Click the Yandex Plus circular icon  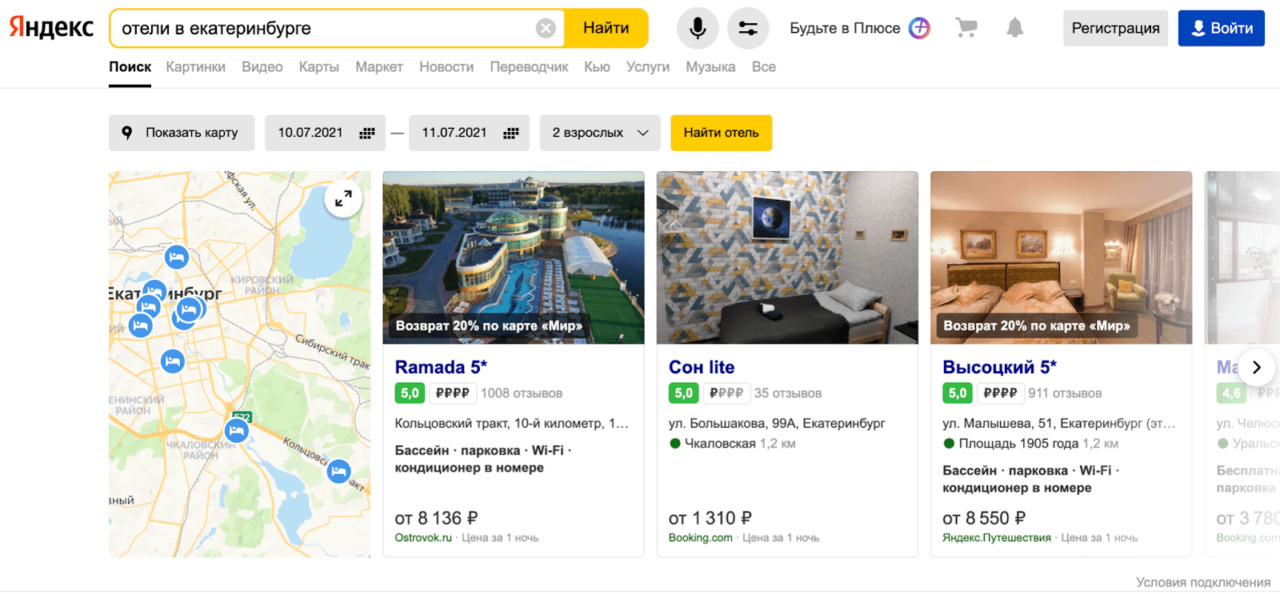tap(919, 28)
